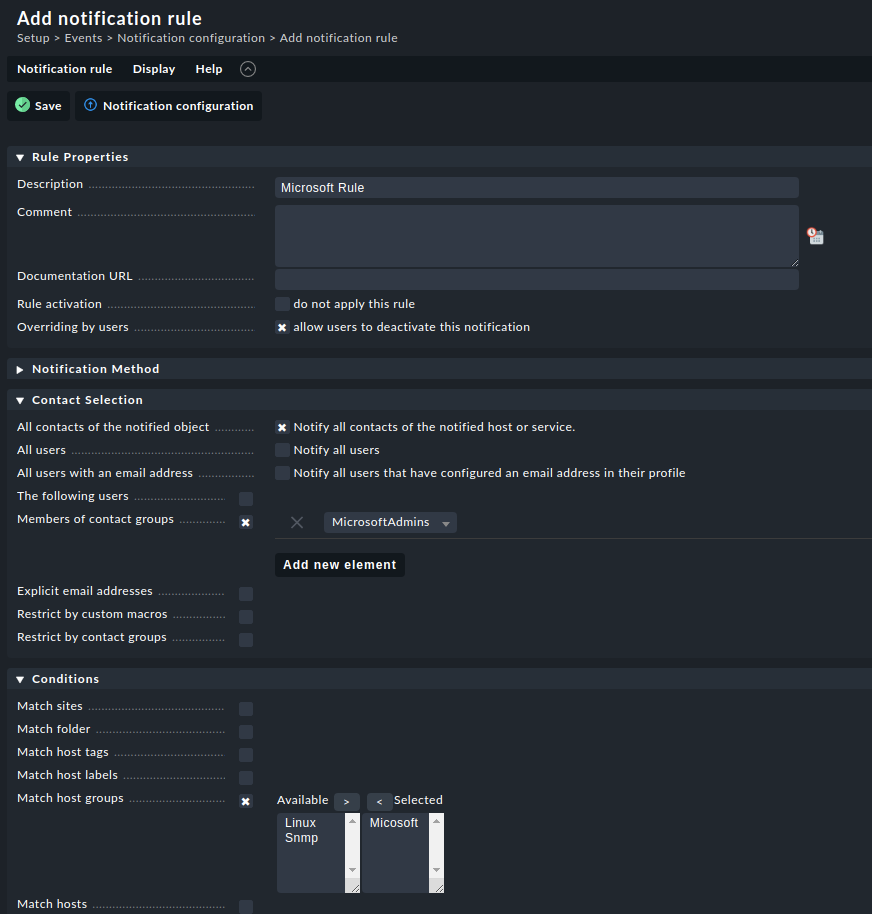This screenshot has height=914, width=872.
Task: Expand the Notification Method section
Action: pyautogui.click(x=20, y=369)
